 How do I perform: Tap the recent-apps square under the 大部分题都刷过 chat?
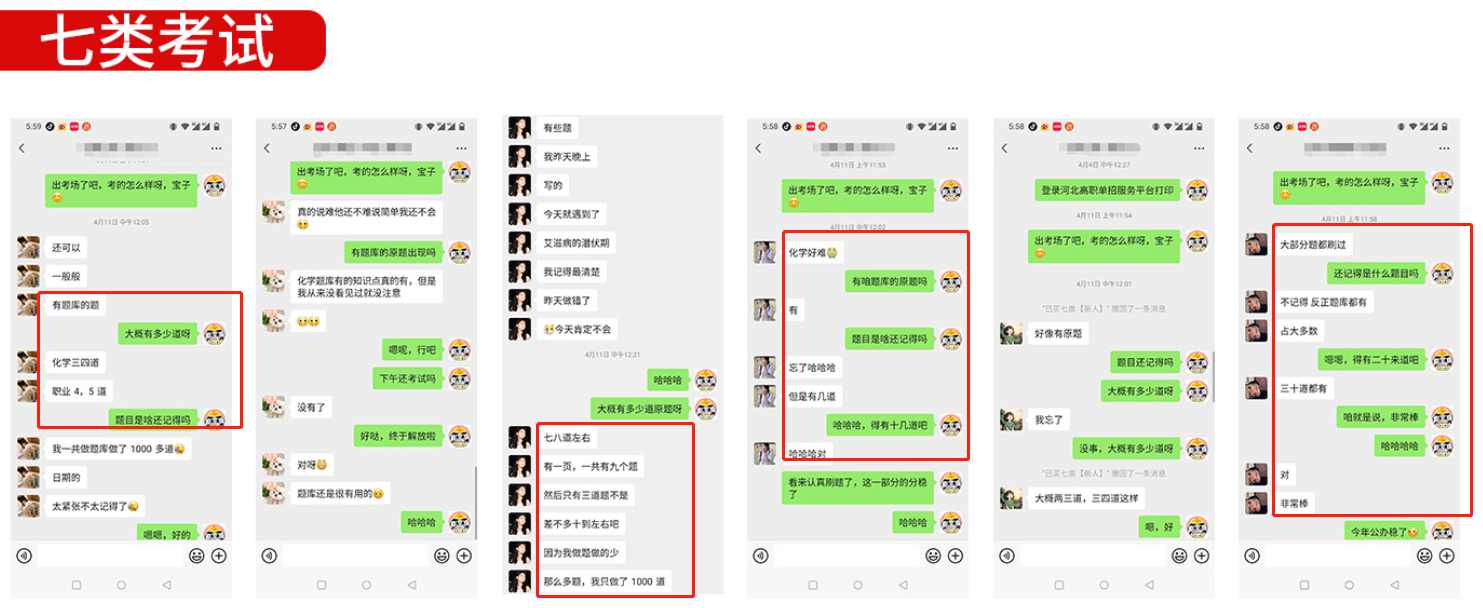coord(1303,584)
